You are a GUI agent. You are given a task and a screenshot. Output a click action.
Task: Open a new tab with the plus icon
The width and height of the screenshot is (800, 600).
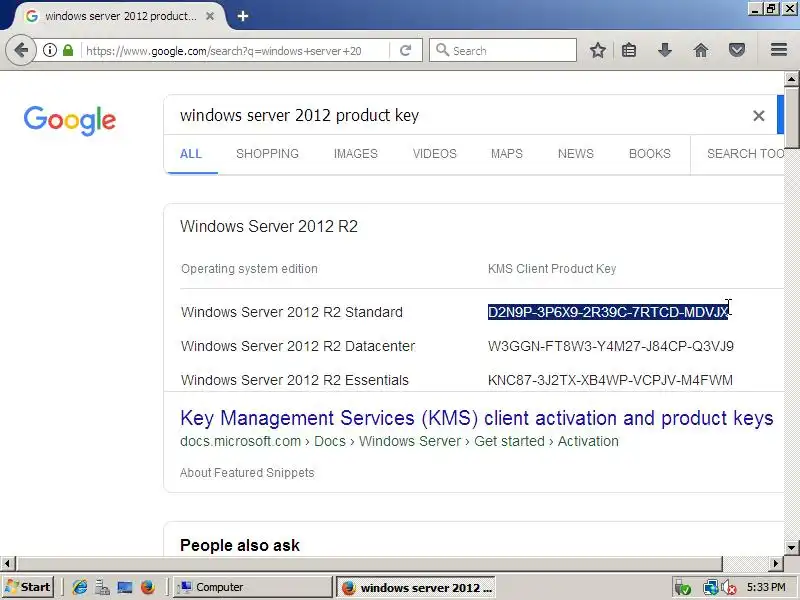(243, 16)
